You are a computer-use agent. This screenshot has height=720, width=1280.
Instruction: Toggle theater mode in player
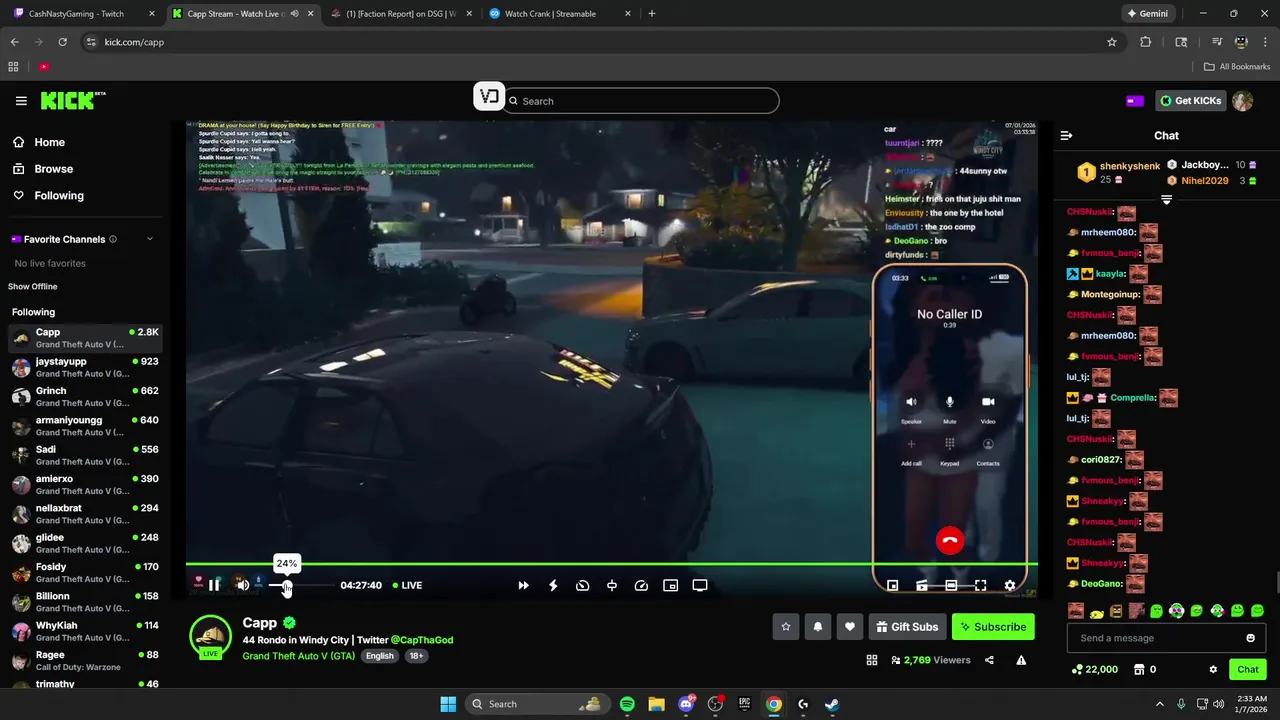coord(951,585)
